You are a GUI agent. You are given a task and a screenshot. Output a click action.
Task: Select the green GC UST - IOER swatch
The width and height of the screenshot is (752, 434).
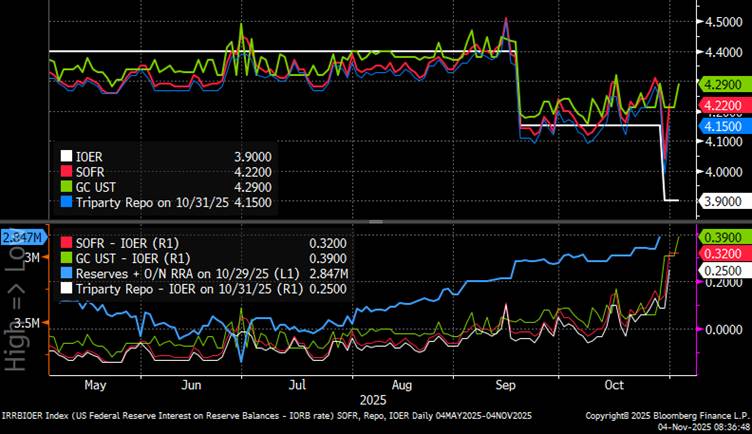click(x=67, y=257)
